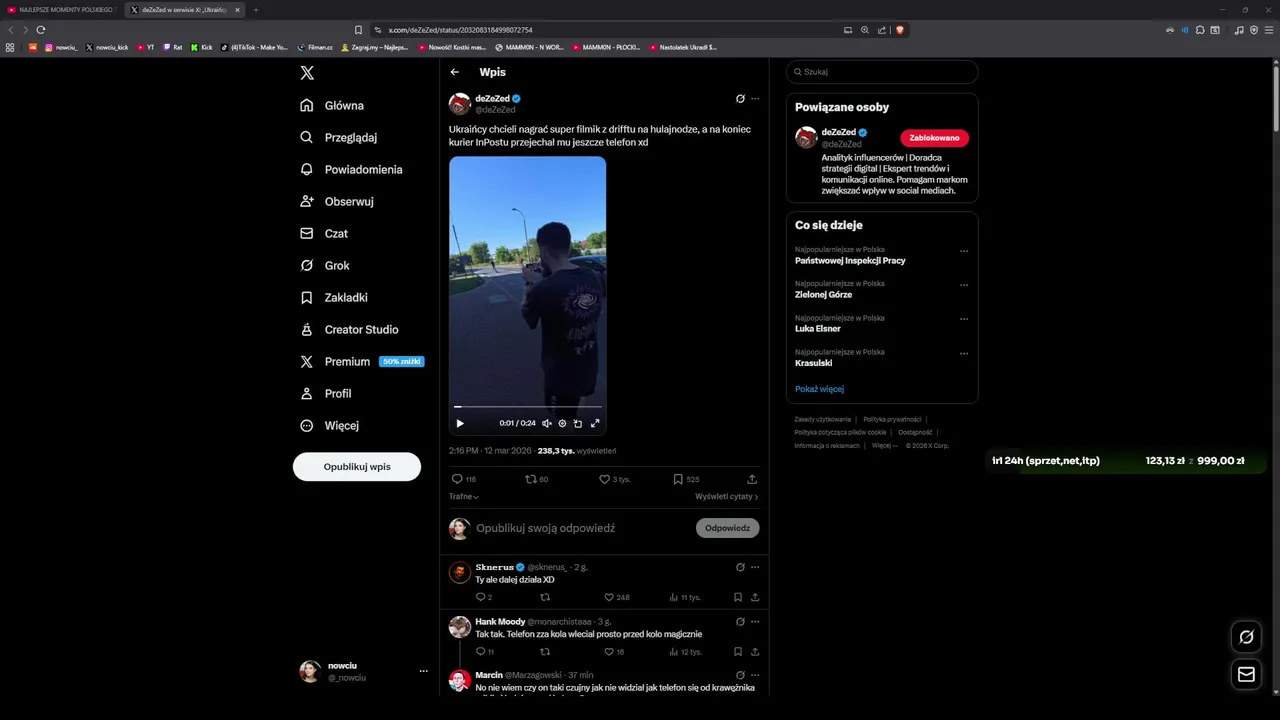
Task: Play the video
Action: 460,423
